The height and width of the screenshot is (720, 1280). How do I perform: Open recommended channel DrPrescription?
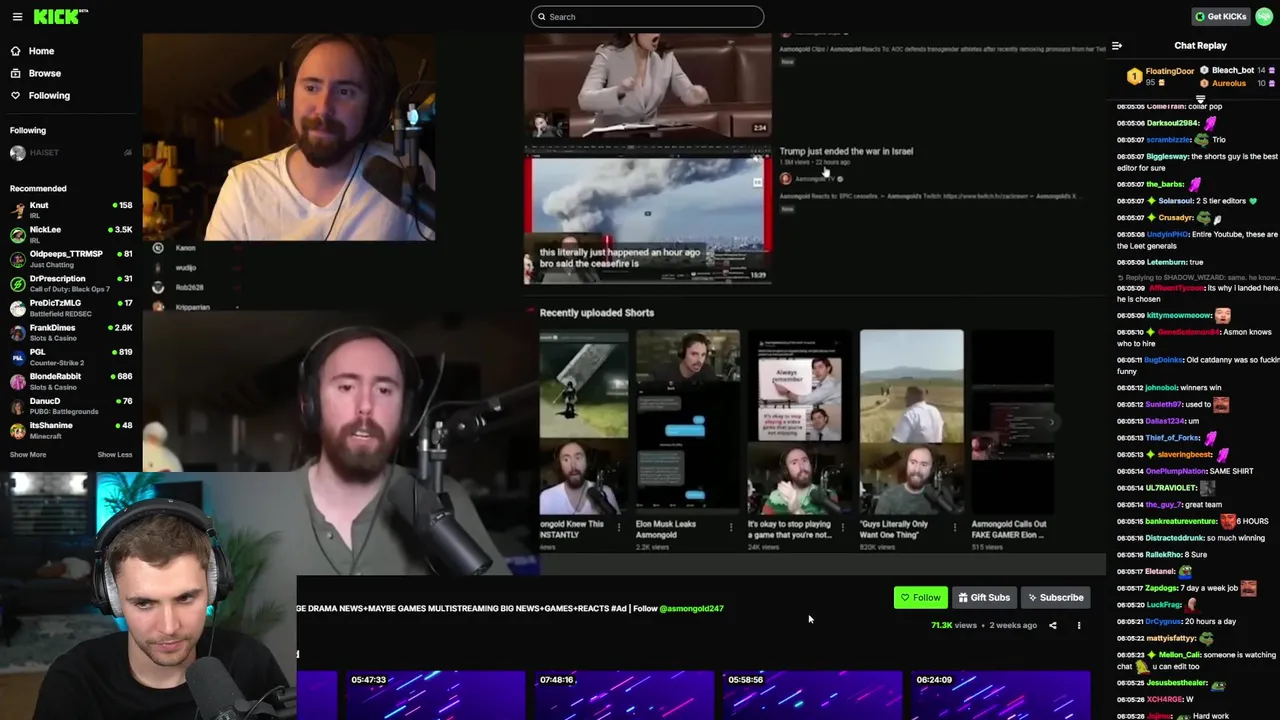pos(70,283)
